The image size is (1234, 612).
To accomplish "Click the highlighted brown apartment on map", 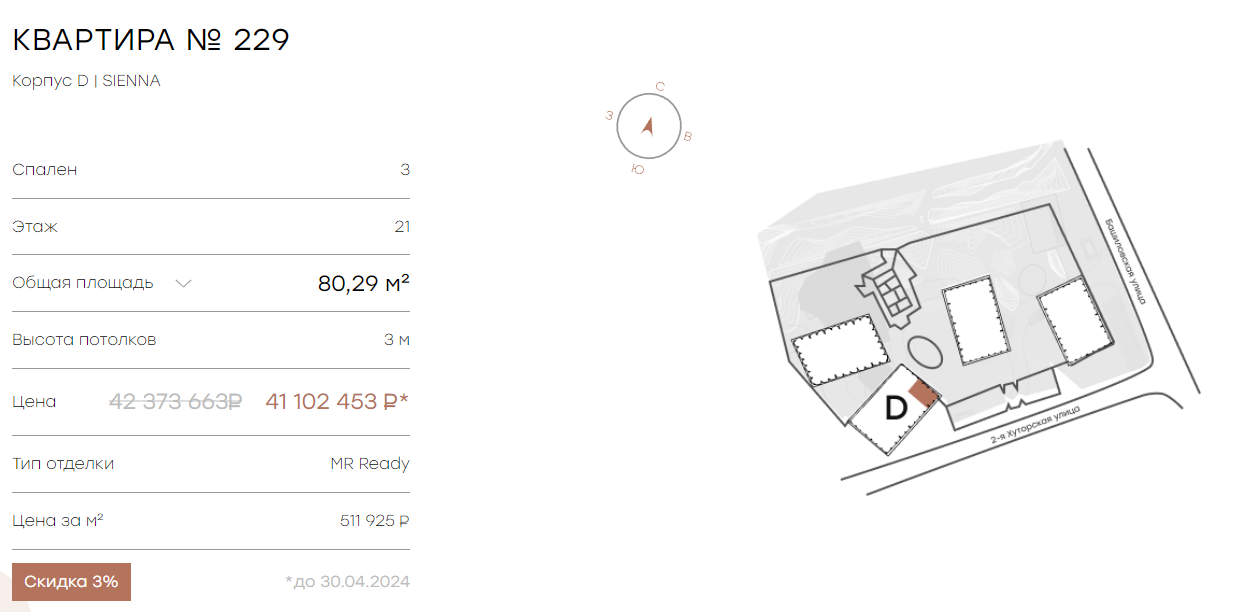I will point(923,393).
